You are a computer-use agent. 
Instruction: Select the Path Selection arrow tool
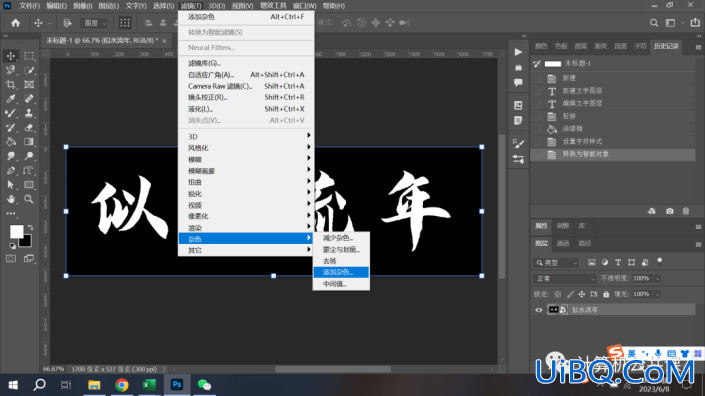tap(11, 185)
